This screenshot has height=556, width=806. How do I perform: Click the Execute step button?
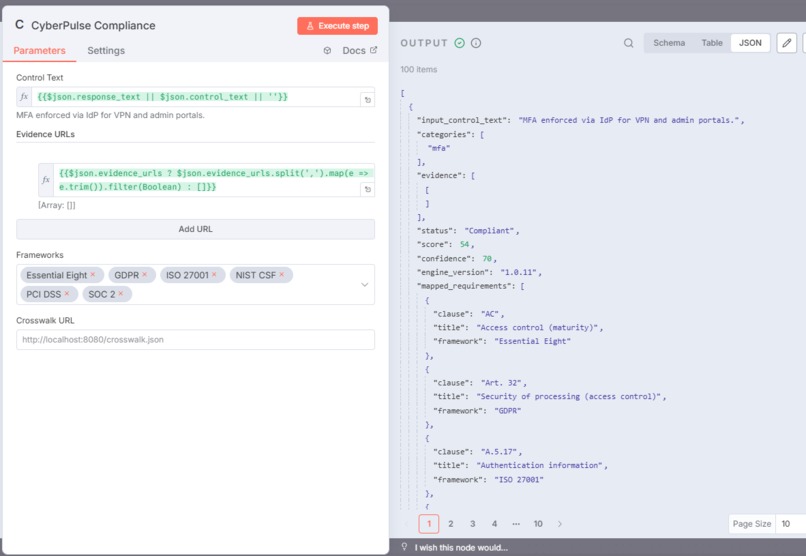(x=337, y=26)
